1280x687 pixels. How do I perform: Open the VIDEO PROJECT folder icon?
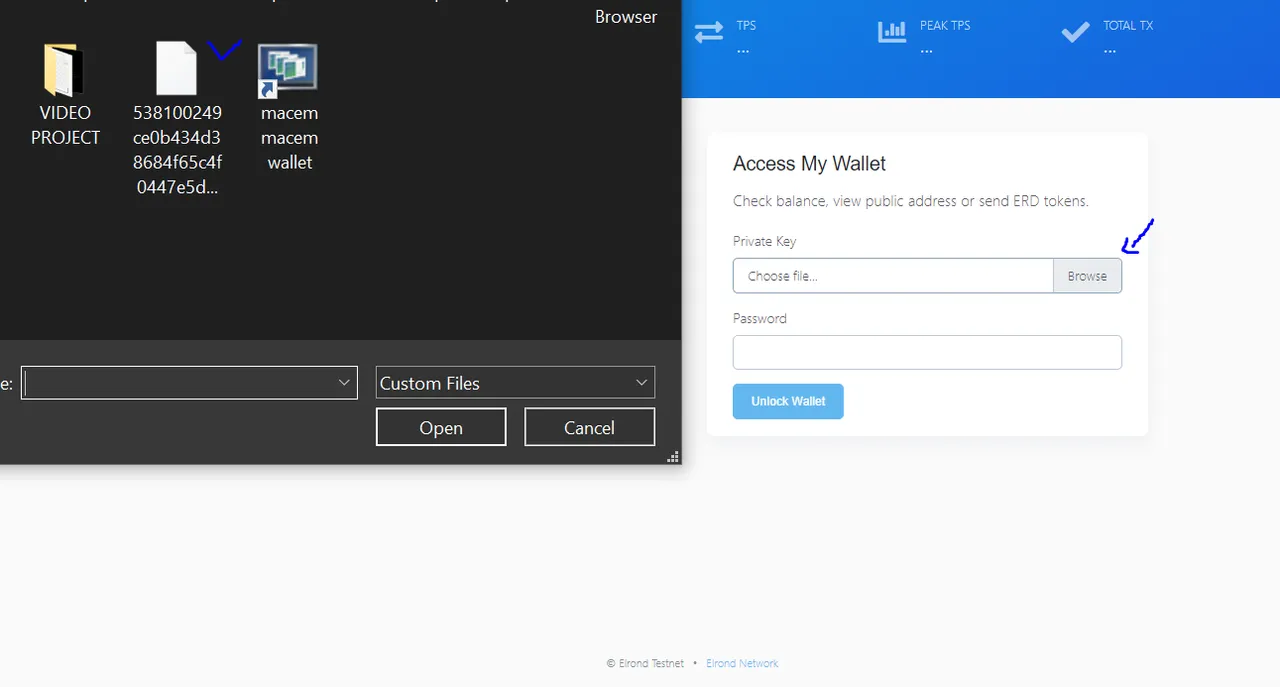click(65, 70)
